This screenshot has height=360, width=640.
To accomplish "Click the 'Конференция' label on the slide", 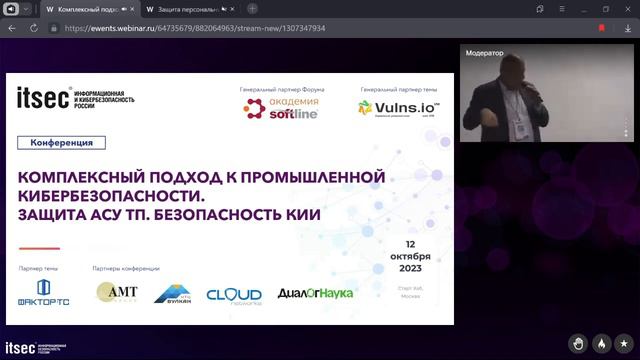I will (x=61, y=143).
